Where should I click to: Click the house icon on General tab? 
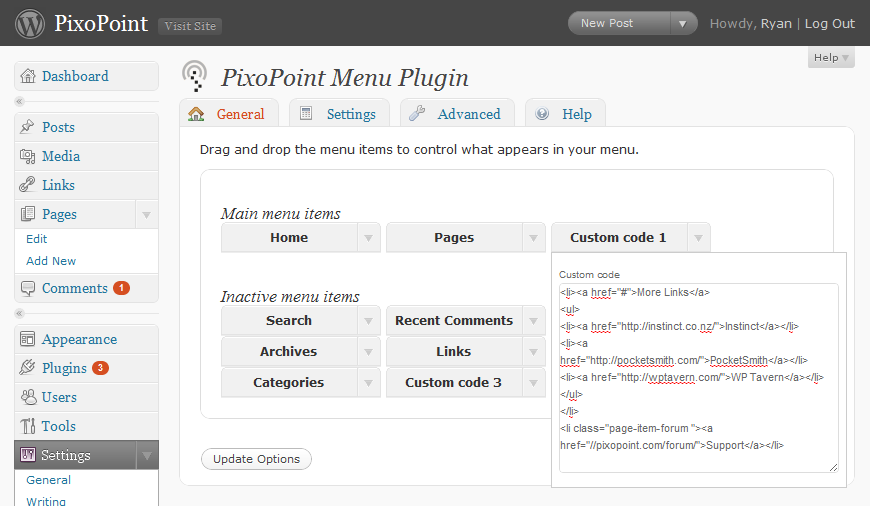click(196, 114)
